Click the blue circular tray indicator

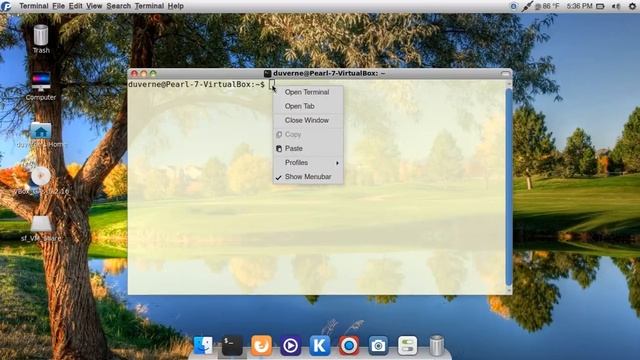514,6
